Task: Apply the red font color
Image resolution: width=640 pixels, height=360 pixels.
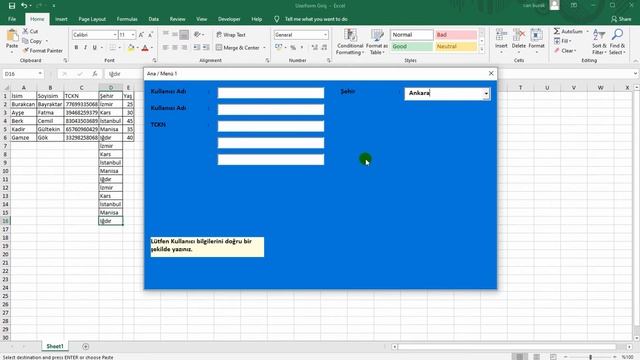Action: (145, 48)
